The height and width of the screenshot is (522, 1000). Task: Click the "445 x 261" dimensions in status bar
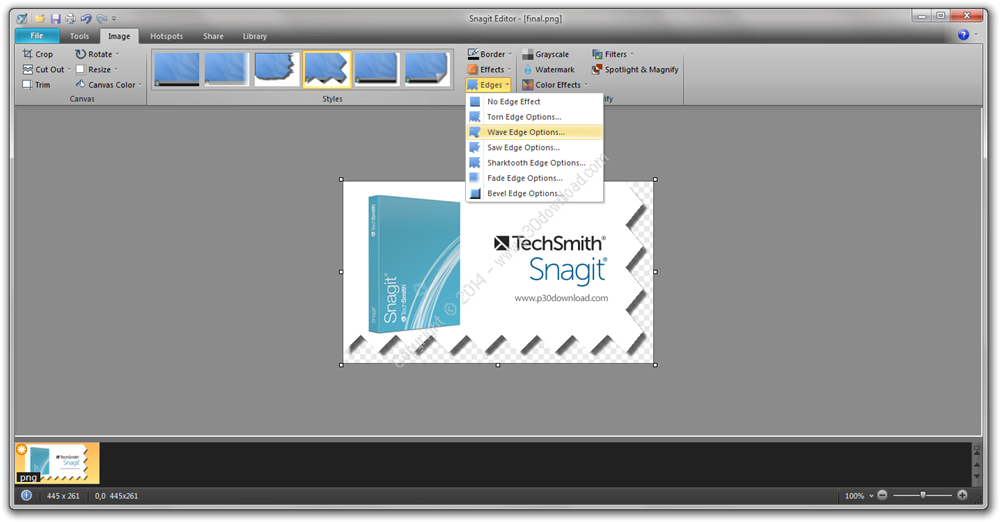tap(63, 496)
